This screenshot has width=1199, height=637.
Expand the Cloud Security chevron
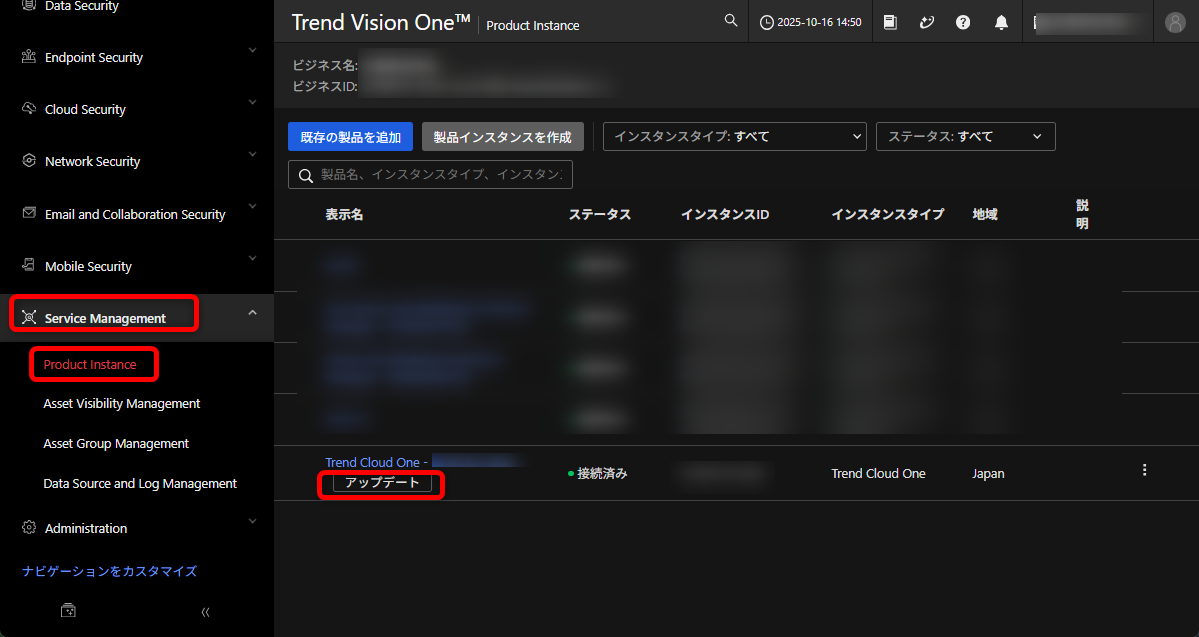(252, 102)
